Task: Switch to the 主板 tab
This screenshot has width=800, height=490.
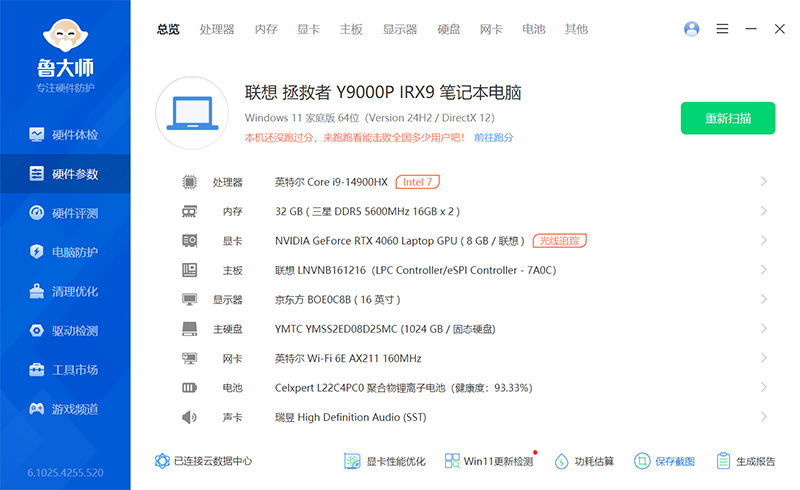Action: tap(351, 29)
